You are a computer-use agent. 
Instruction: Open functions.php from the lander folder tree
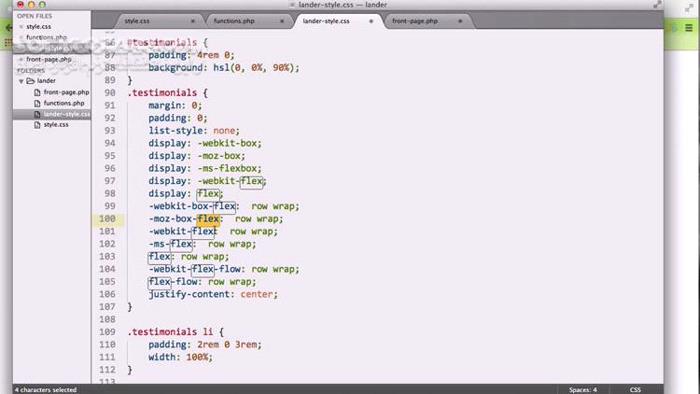tap(64, 103)
